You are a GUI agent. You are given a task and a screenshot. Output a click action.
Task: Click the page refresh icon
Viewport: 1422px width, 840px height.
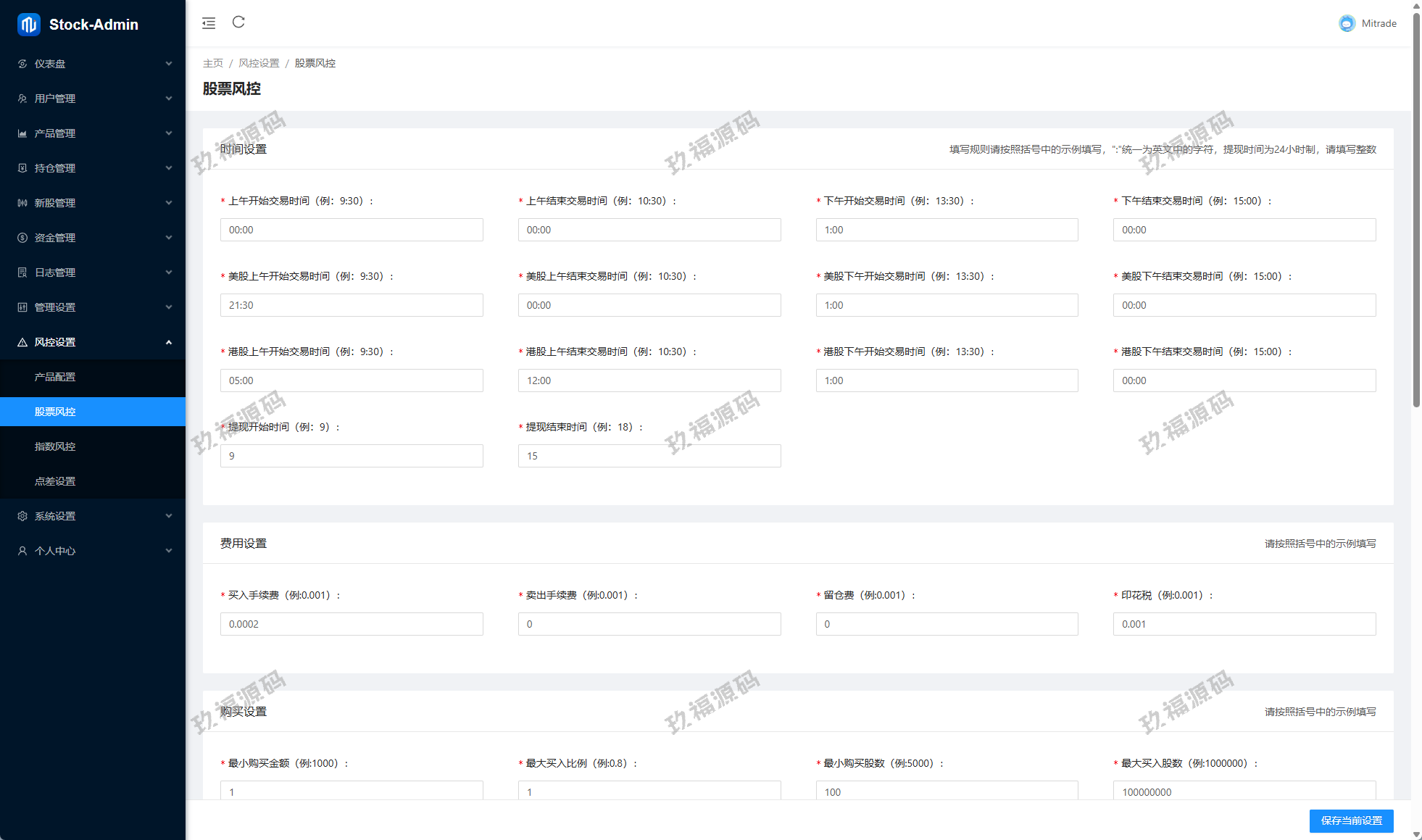(238, 22)
